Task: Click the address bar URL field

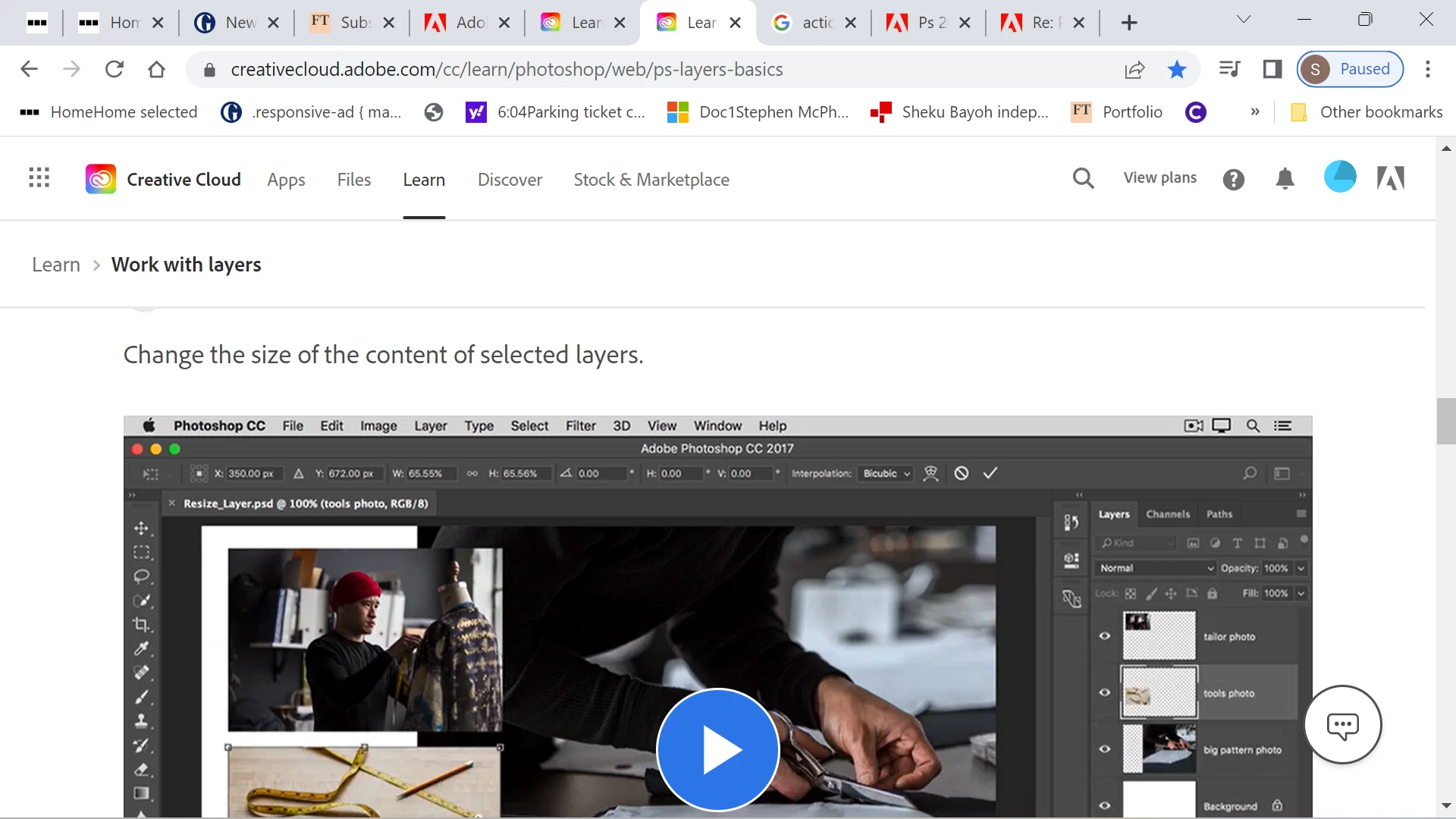Action: click(x=507, y=70)
